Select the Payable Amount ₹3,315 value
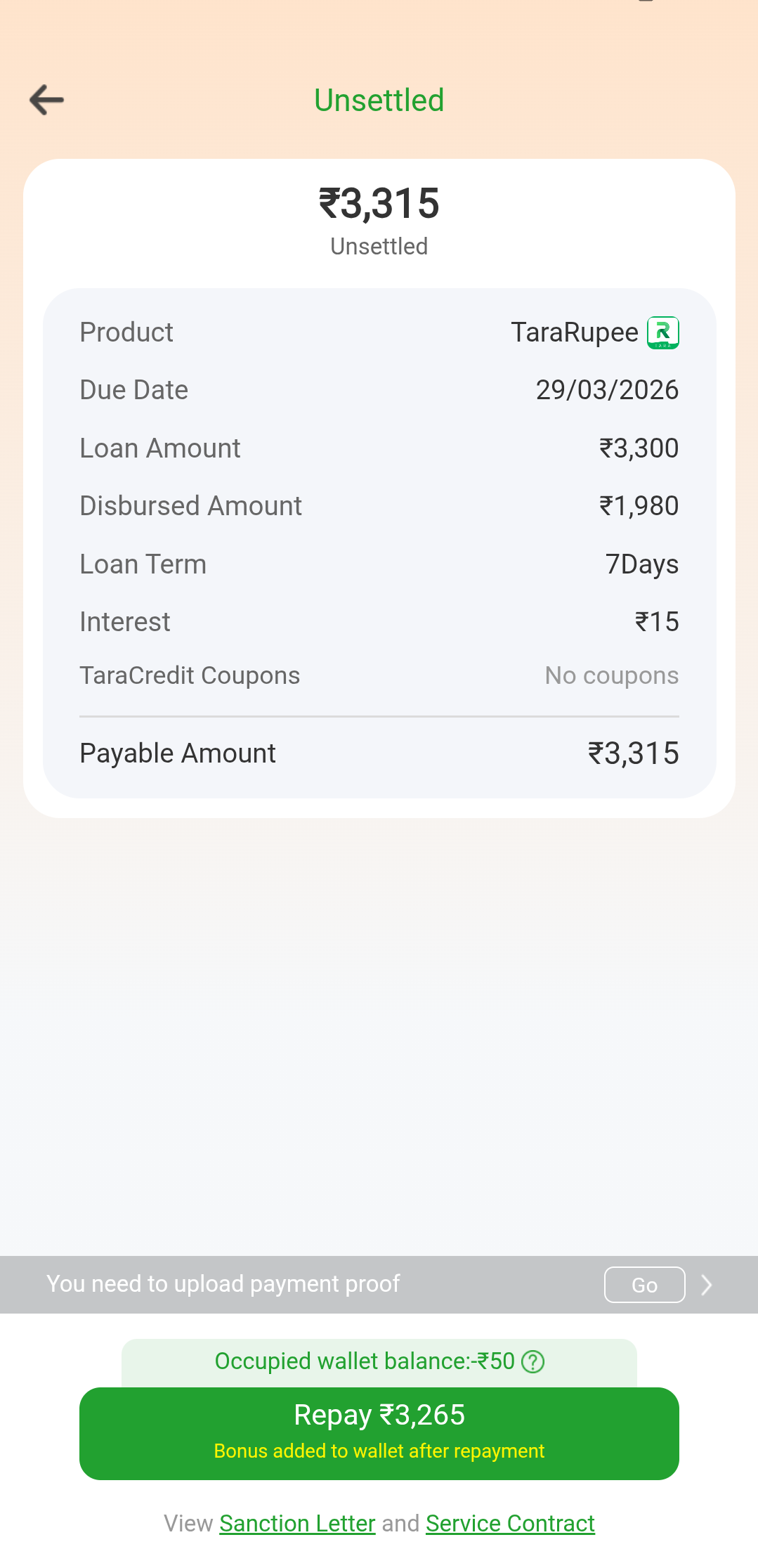The image size is (758, 1568). 633,753
